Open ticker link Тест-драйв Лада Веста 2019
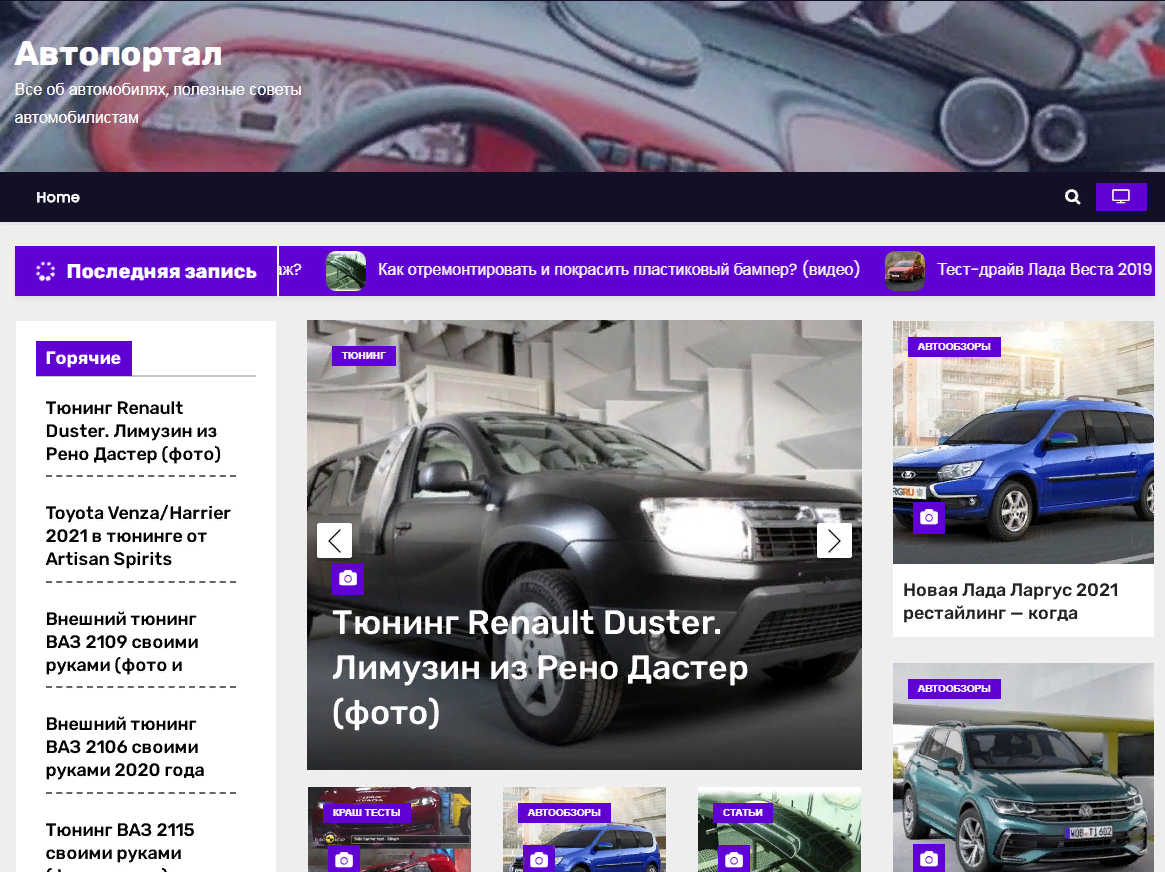This screenshot has height=872, width=1165. (1045, 269)
